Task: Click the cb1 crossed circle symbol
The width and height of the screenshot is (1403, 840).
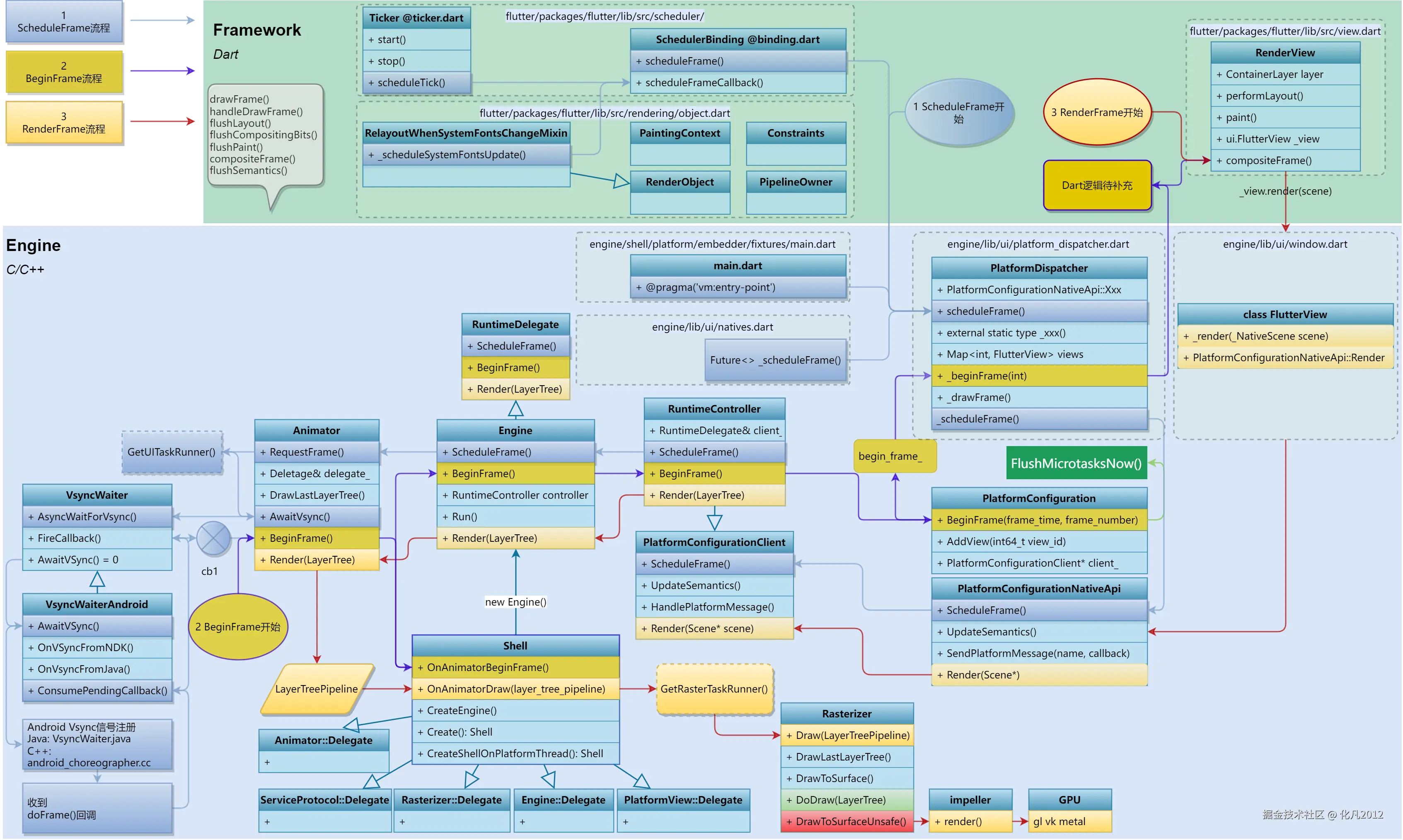Action: 213,538
